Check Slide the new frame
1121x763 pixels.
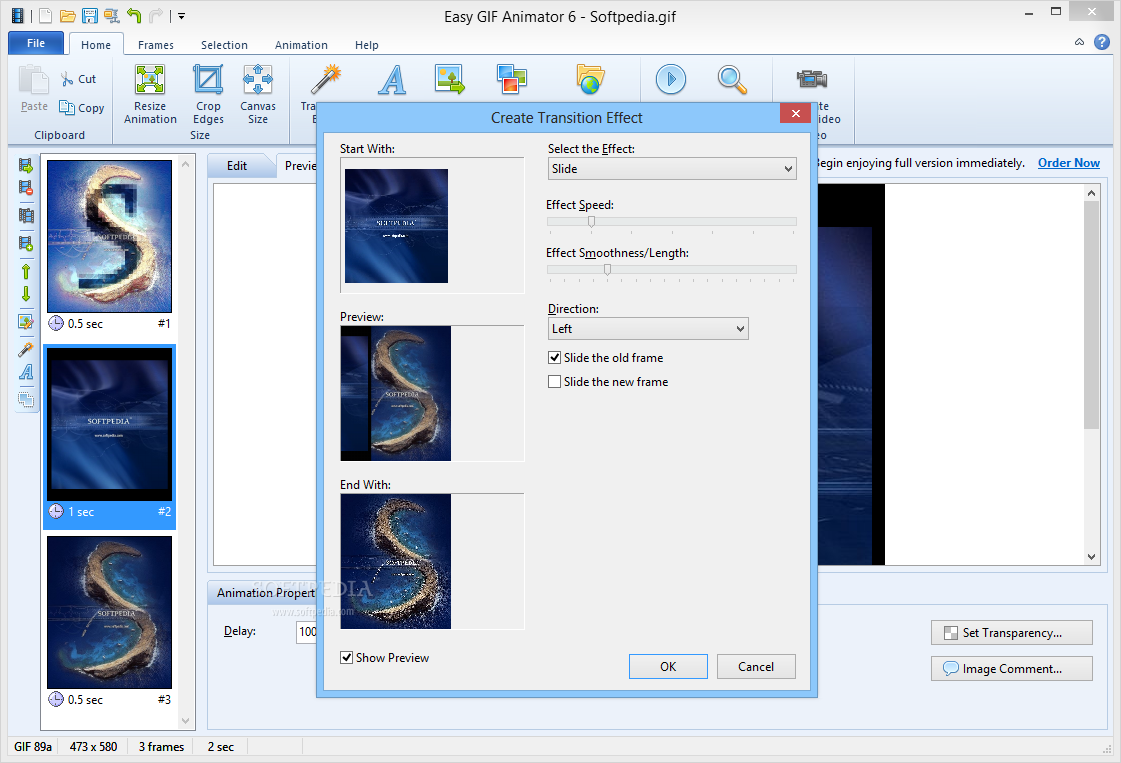click(554, 382)
